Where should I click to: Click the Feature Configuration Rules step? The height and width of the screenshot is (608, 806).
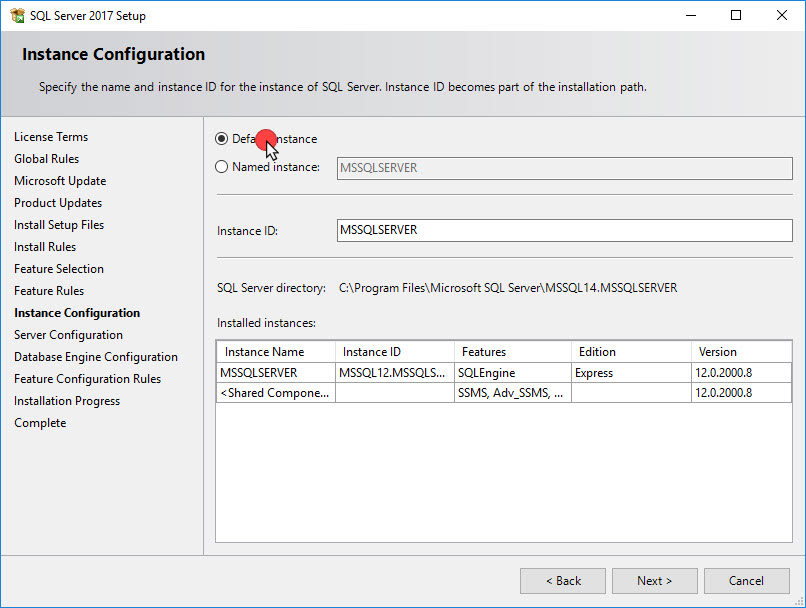tap(87, 379)
